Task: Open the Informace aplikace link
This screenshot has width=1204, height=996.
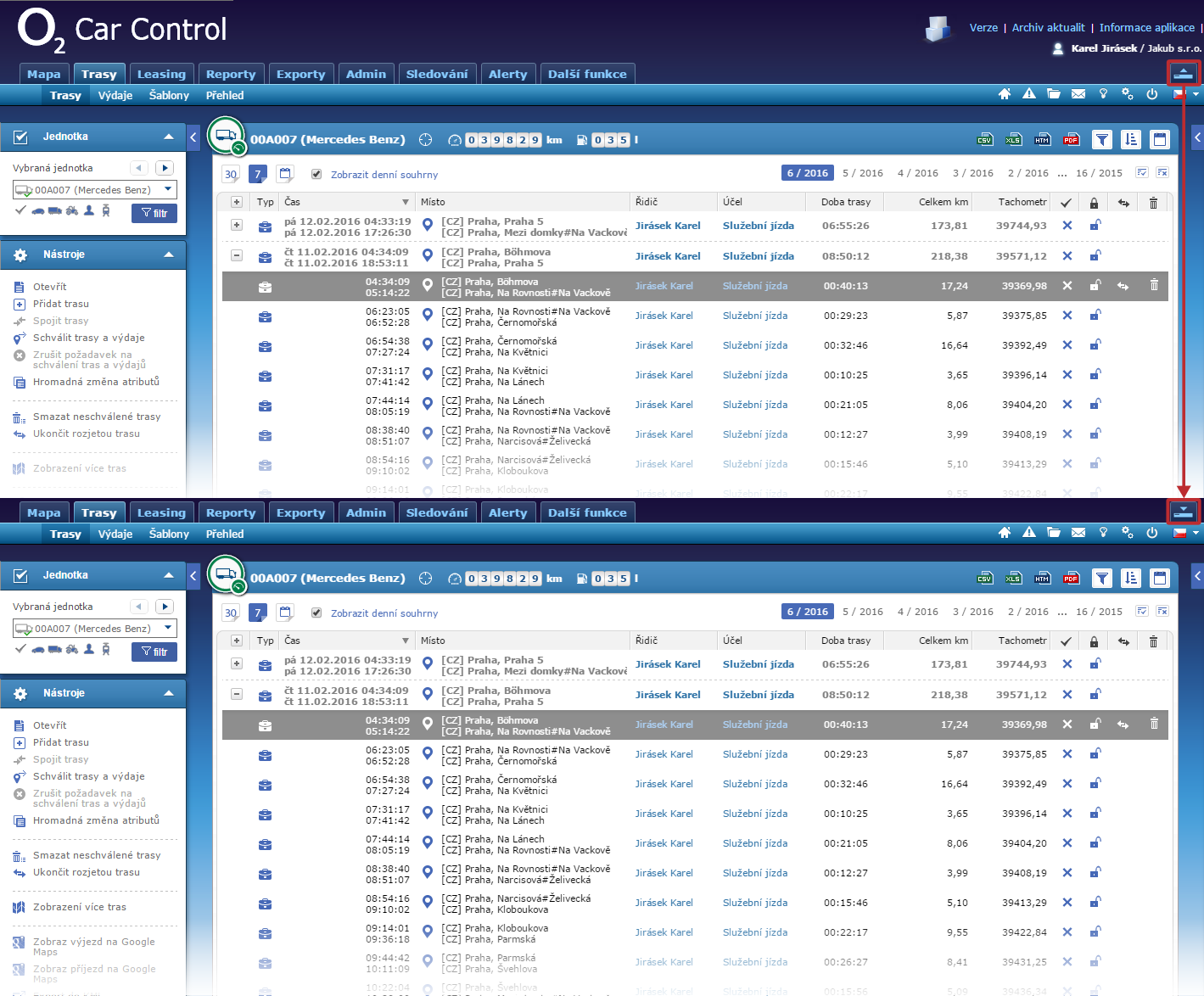Action: point(1146,28)
